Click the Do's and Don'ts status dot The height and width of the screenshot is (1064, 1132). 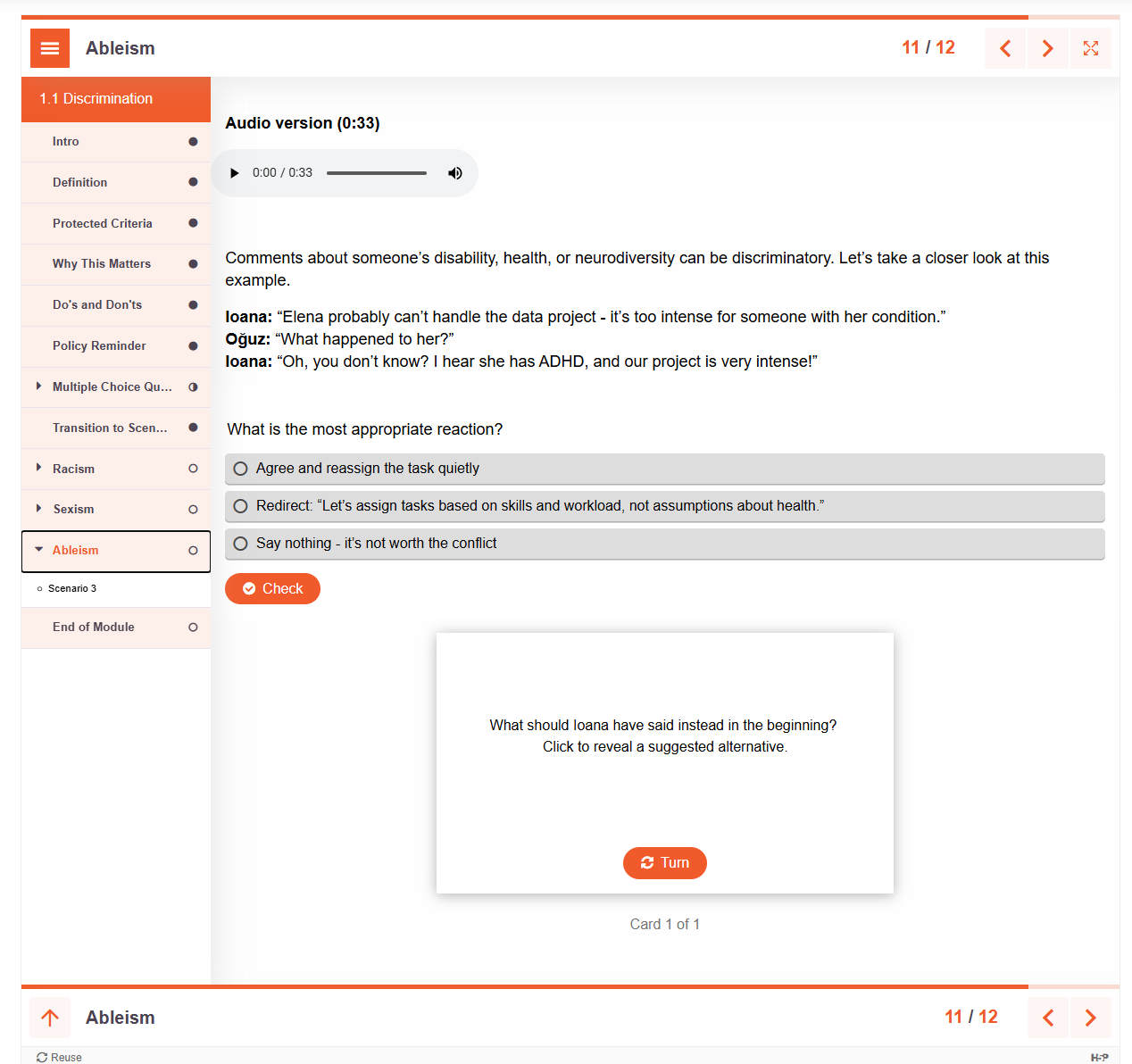click(193, 305)
